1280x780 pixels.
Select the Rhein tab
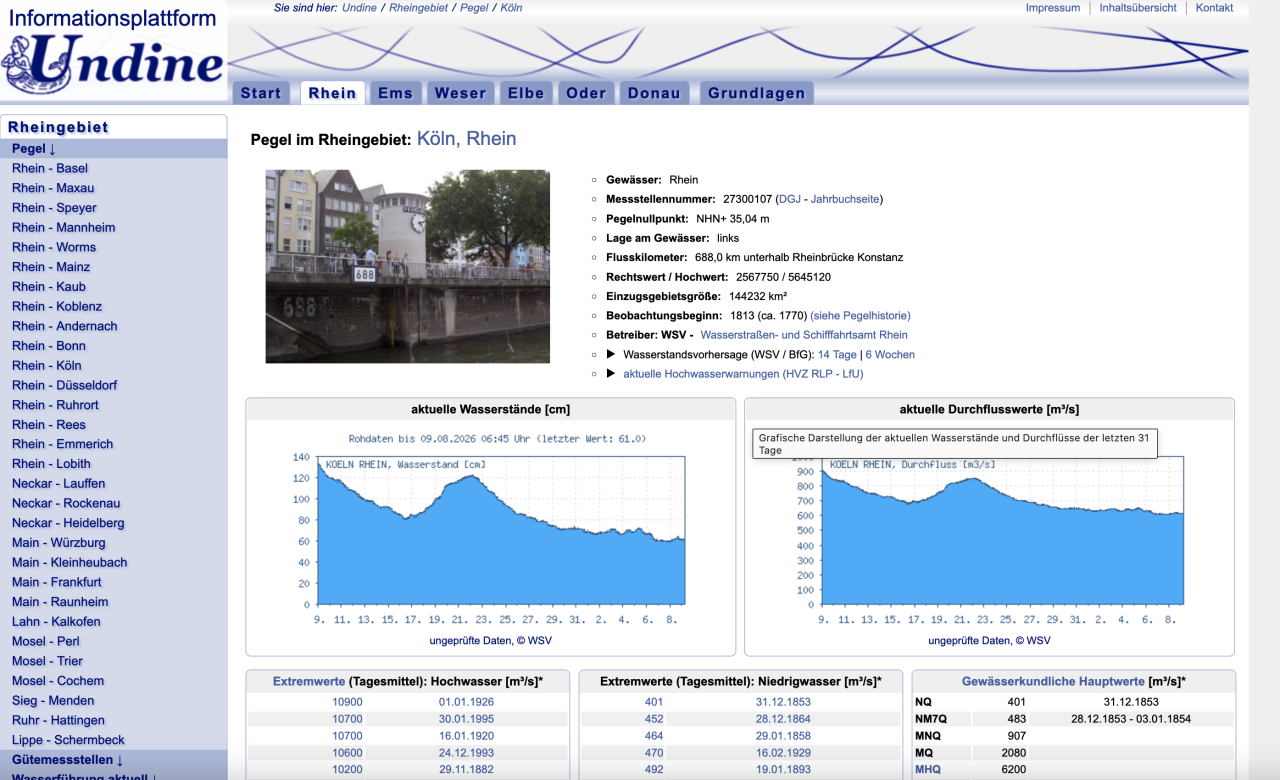tap(332, 93)
